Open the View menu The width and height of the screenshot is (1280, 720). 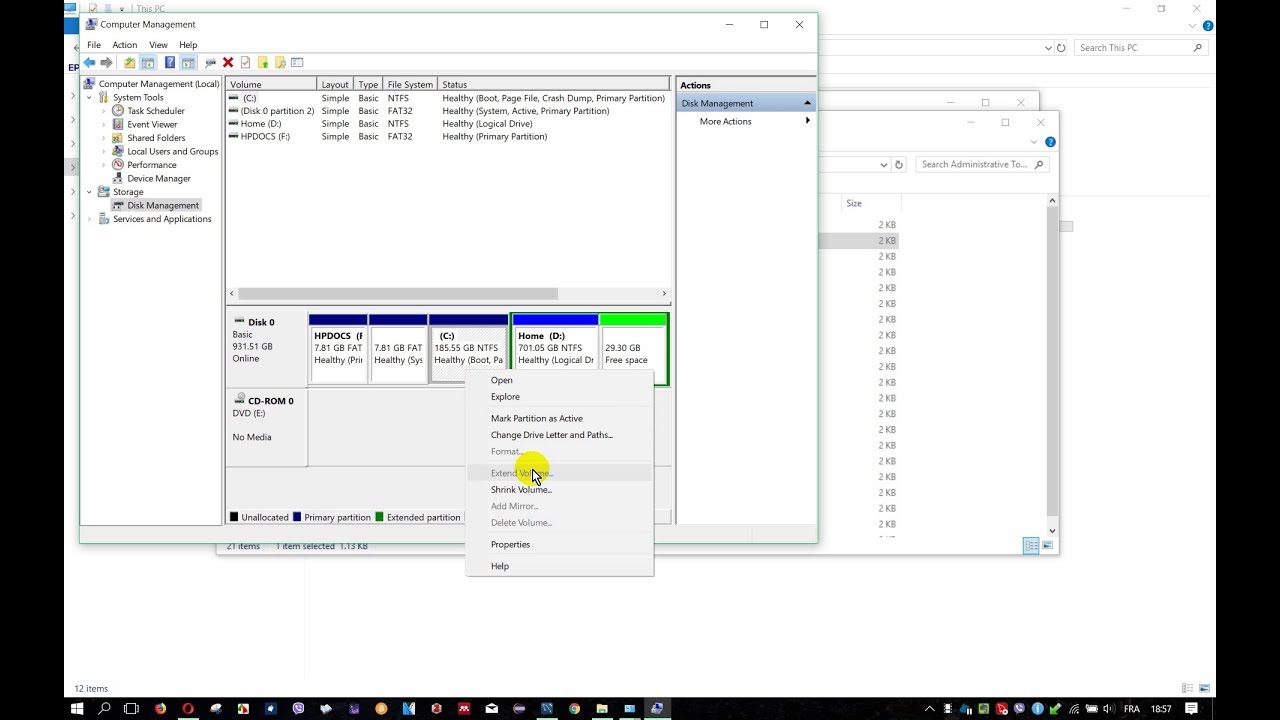coord(158,45)
